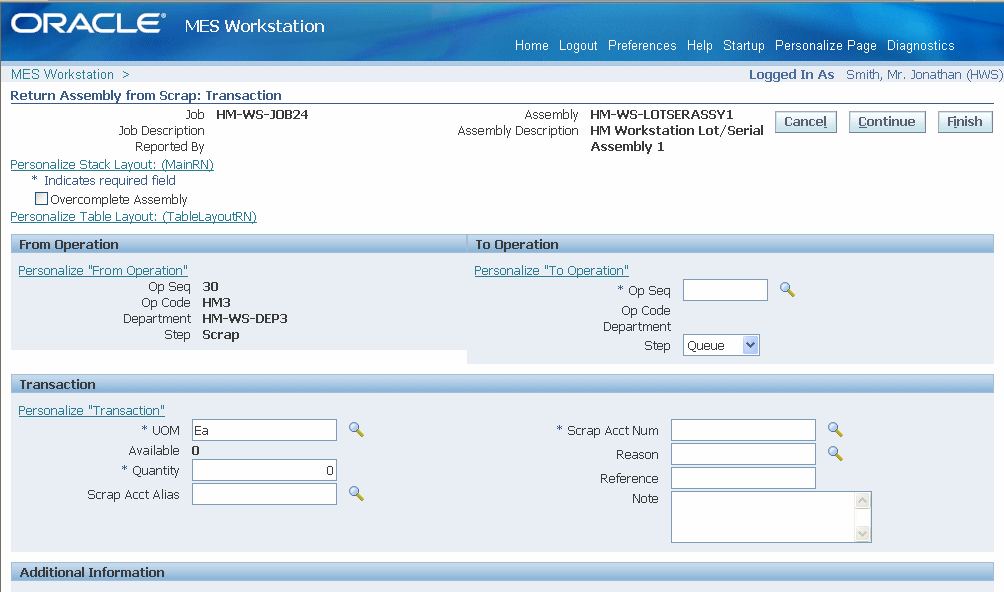Screen dimensions: 1004x592
Task: Open Personalize Stack Layout: (MainRN) link
Action: [112, 164]
